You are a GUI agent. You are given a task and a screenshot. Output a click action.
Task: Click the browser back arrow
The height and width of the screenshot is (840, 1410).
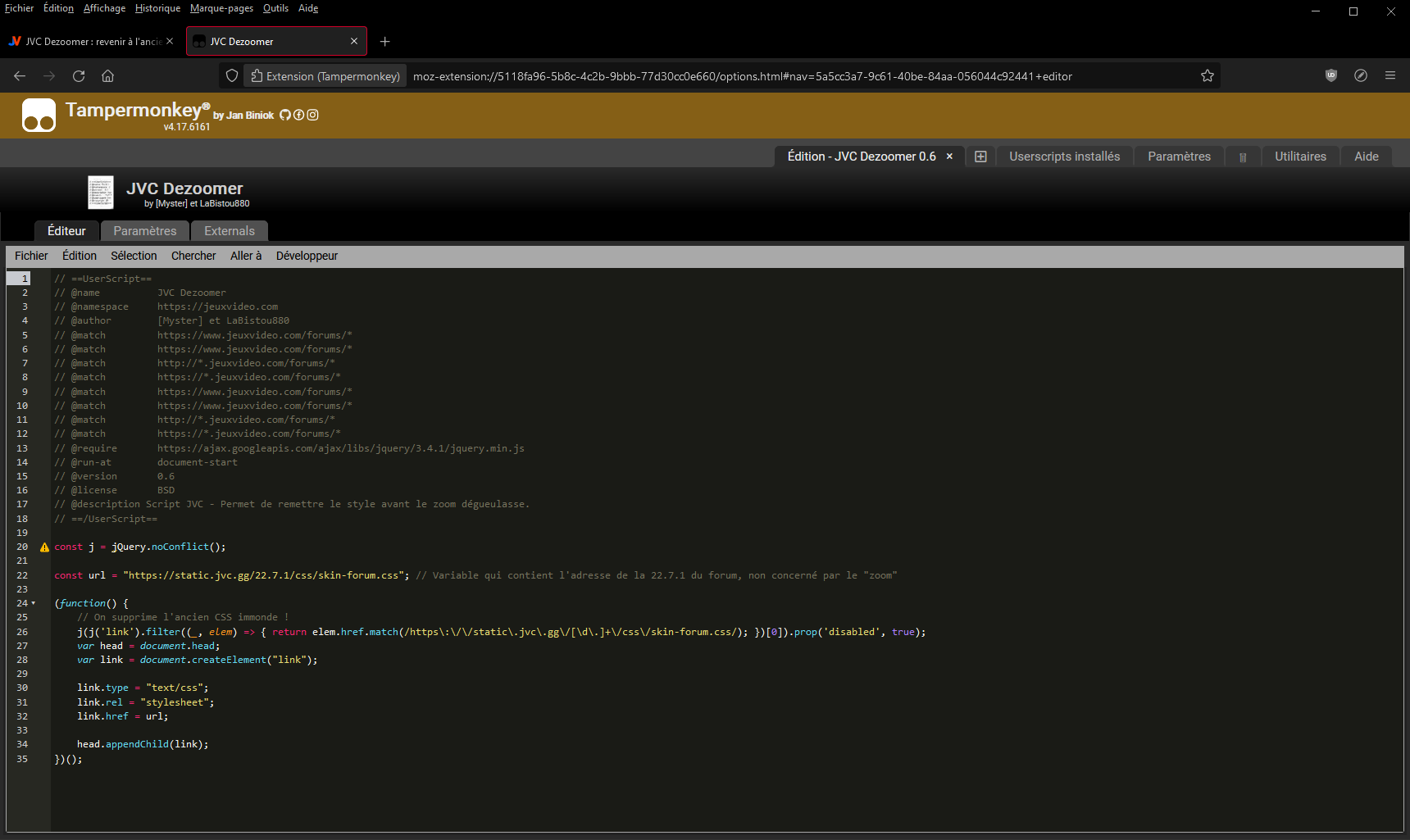click(x=20, y=76)
